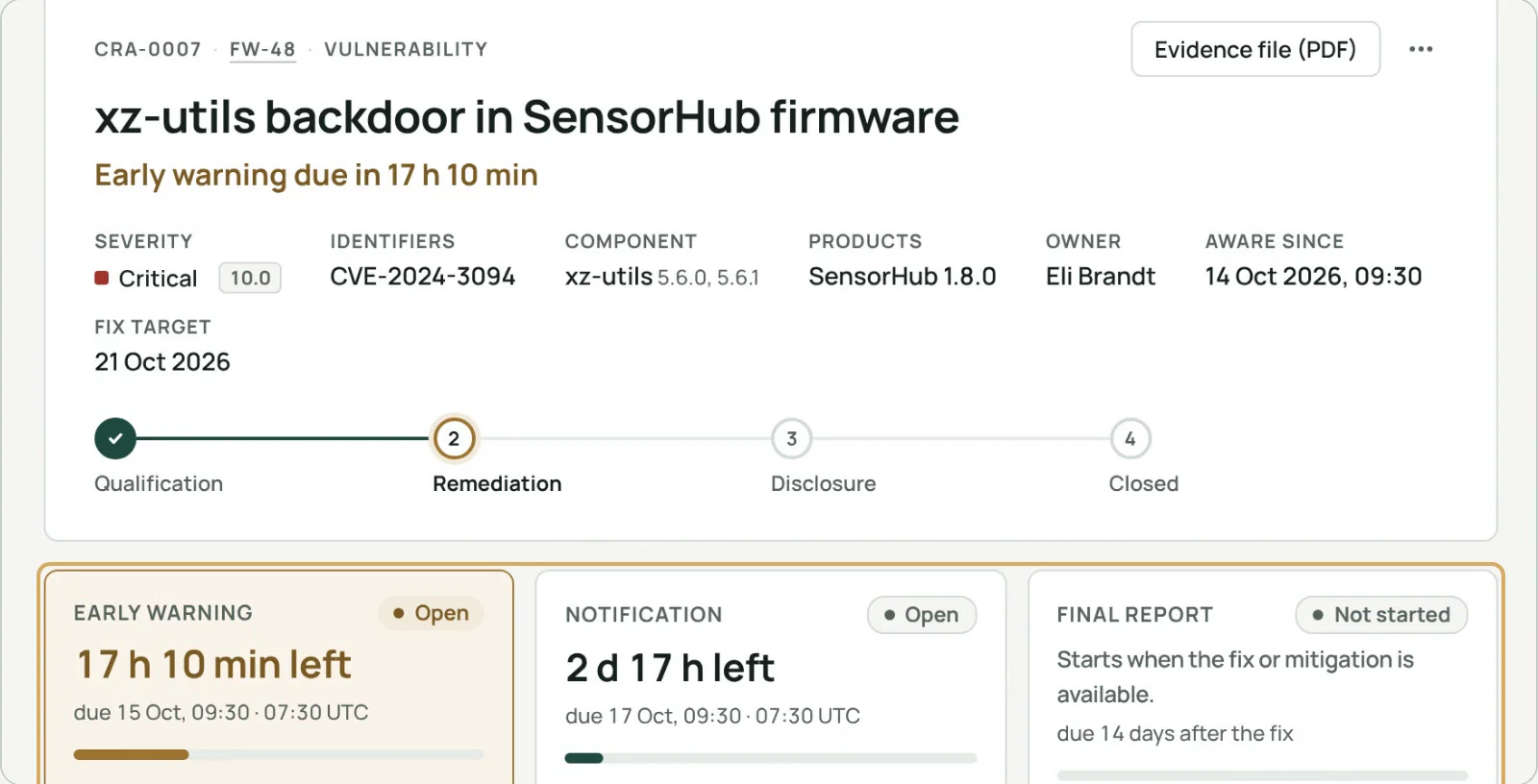This screenshot has width=1538, height=784.
Task: Click the Closed stage label
Action: [1144, 483]
